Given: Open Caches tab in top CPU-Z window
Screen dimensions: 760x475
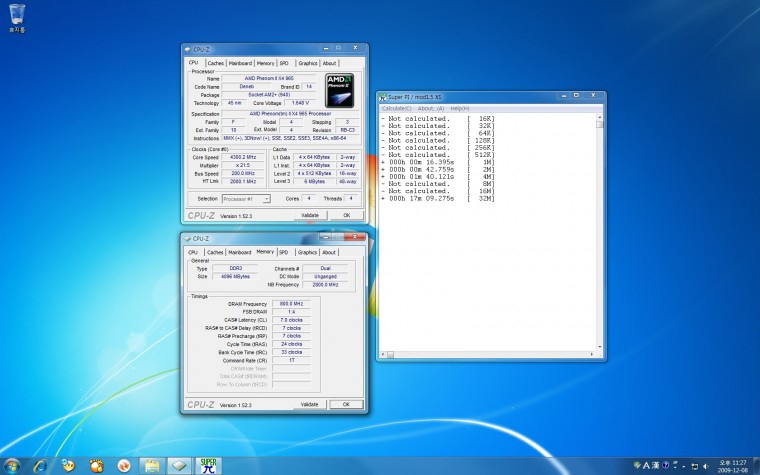Looking at the screenshot, I should pyautogui.click(x=216, y=63).
